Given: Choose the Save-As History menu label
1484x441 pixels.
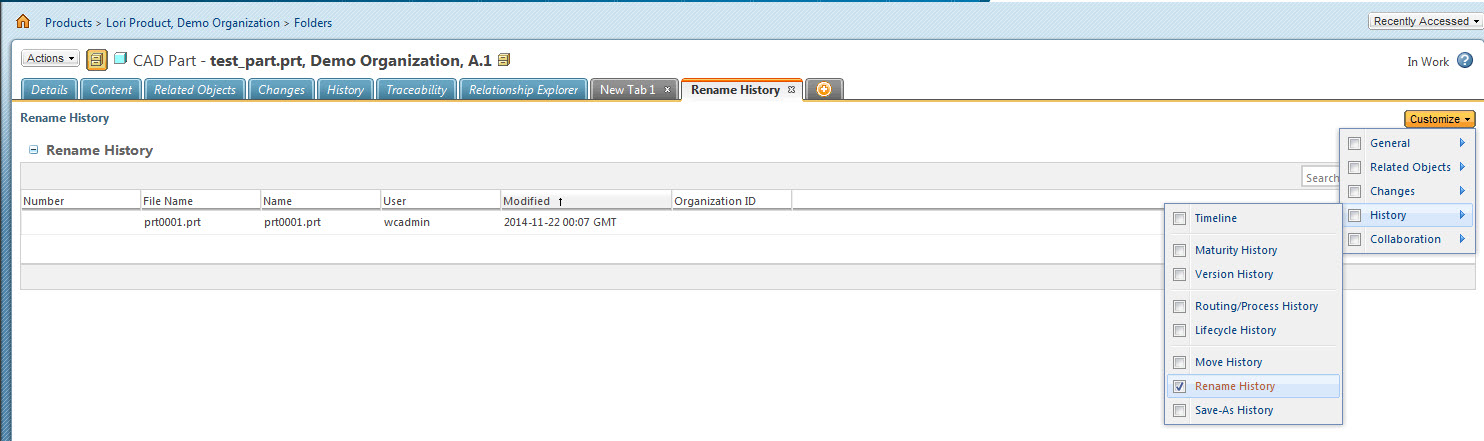Looking at the screenshot, I should pyautogui.click(x=1234, y=410).
